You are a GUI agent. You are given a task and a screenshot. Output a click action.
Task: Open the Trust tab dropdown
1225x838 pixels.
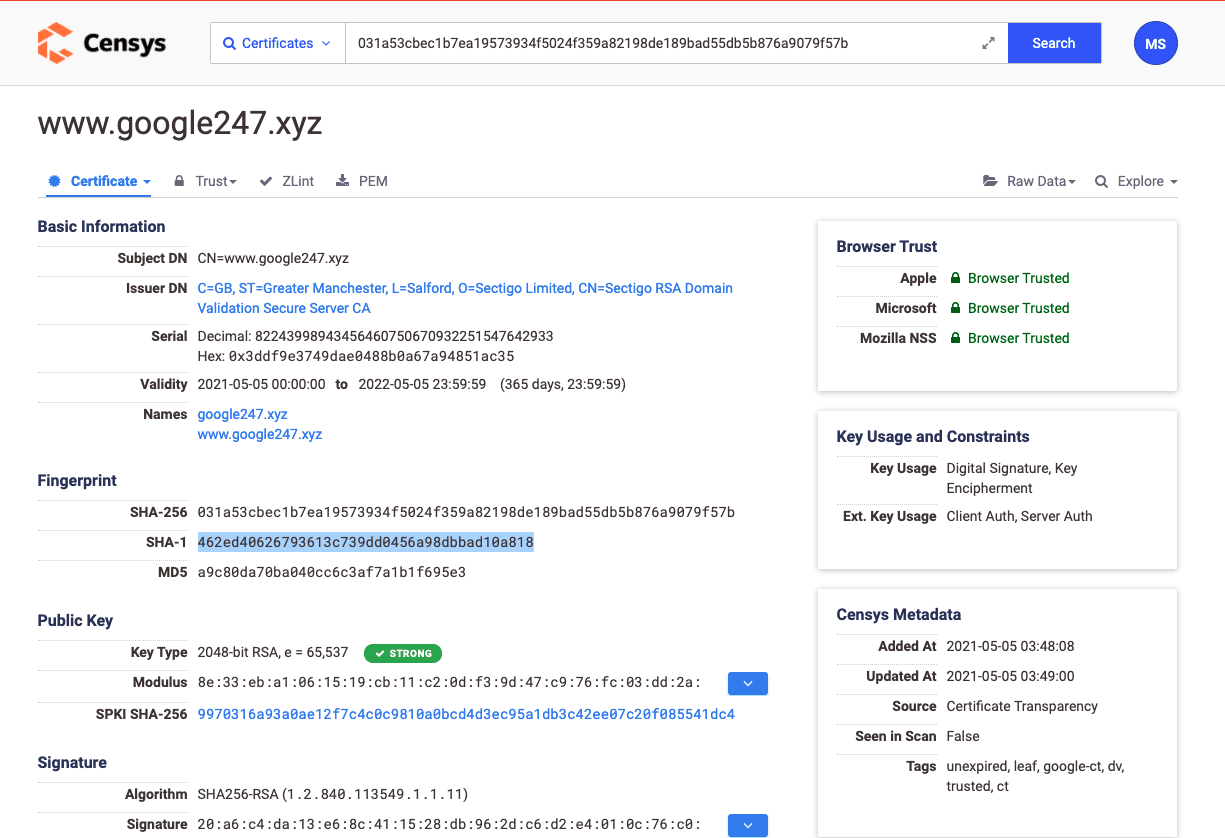click(x=206, y=181)
